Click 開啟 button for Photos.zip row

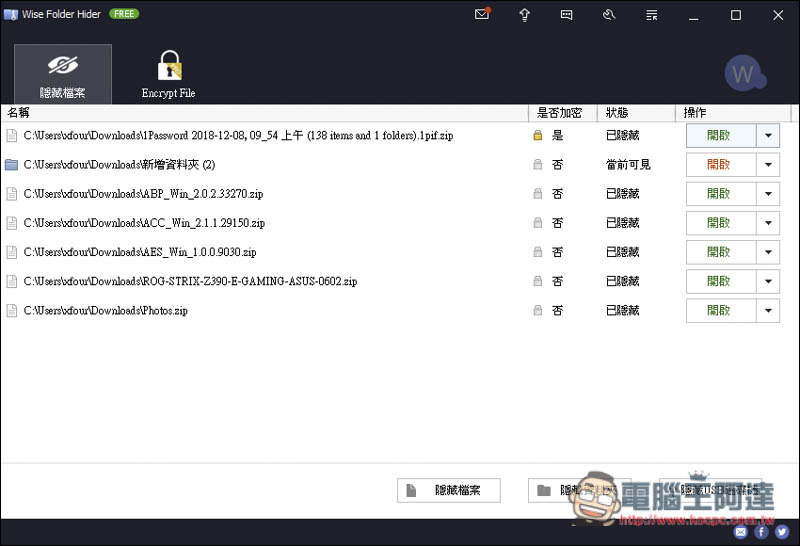click(720, 310)
